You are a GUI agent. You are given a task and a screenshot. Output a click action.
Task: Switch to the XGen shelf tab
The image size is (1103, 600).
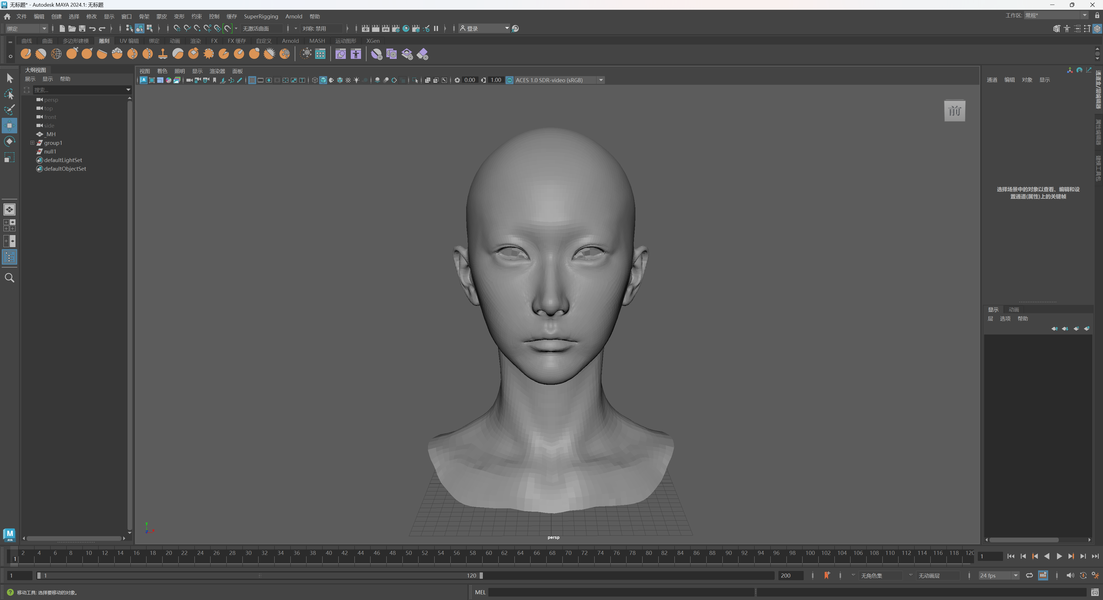coord(373,41)
